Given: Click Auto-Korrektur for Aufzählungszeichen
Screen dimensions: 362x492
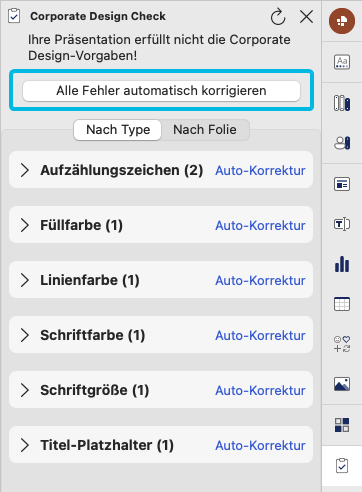Looking at the screenshot, I should 260,170.
